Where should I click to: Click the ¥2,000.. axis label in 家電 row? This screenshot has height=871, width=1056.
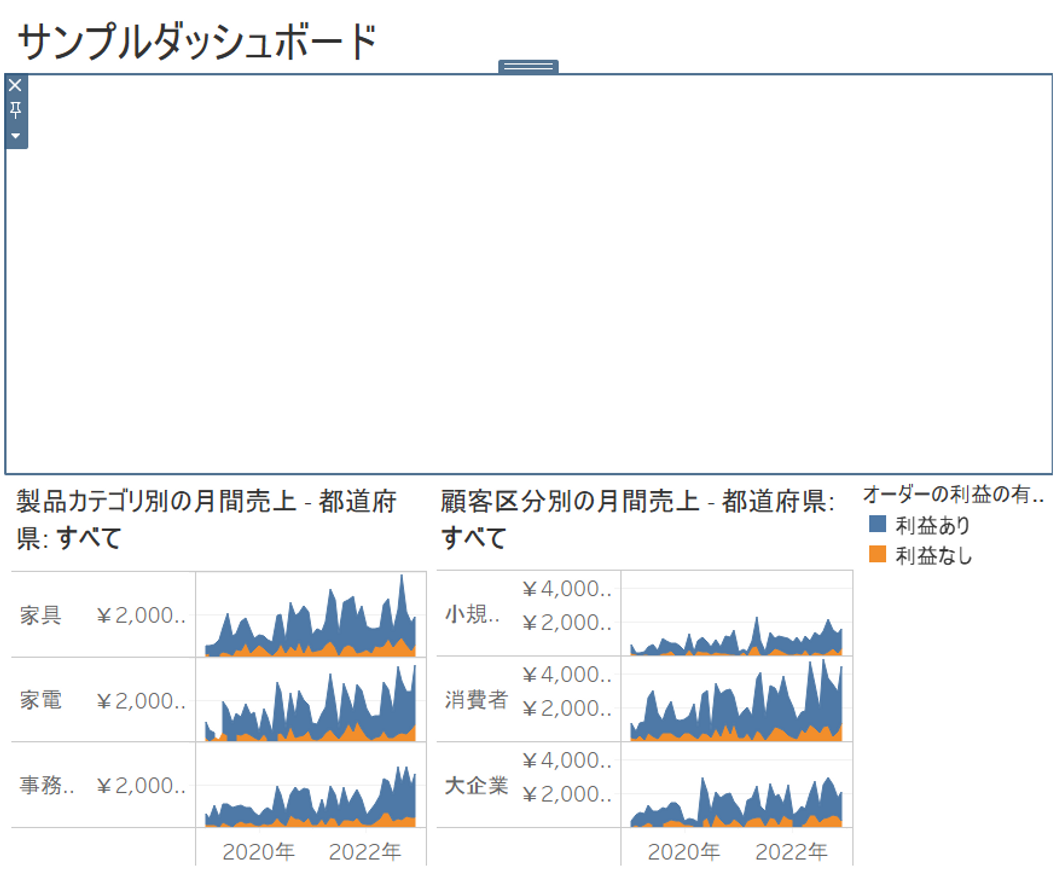click(141, 701)
